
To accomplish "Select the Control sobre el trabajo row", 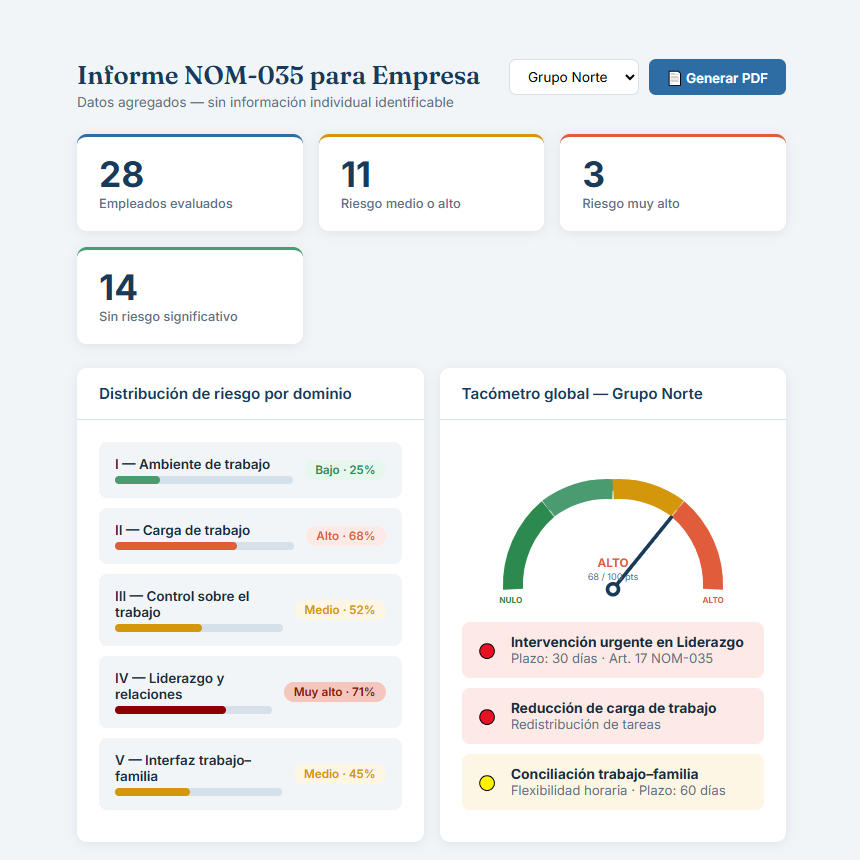I will click(250, 610).
